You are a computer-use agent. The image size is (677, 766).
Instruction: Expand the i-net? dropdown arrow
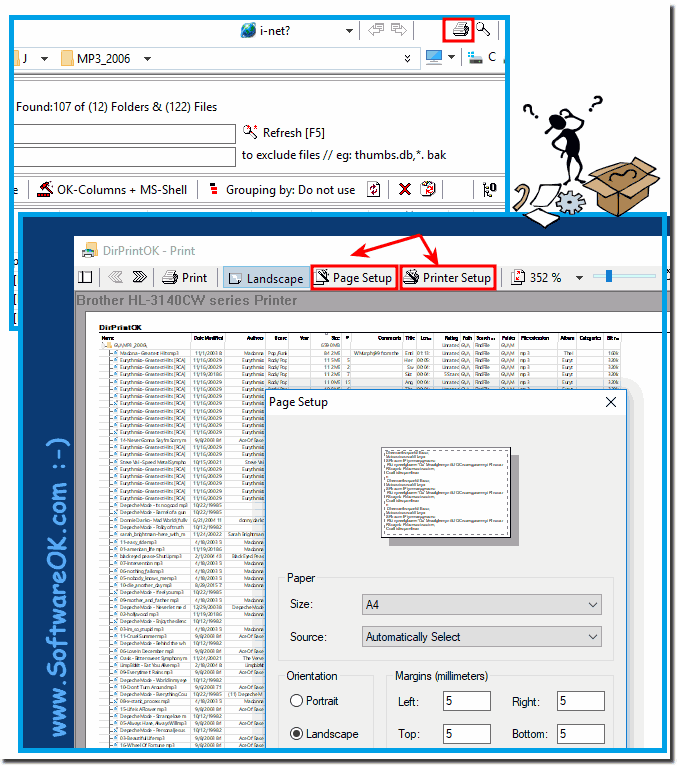[349, 31]
